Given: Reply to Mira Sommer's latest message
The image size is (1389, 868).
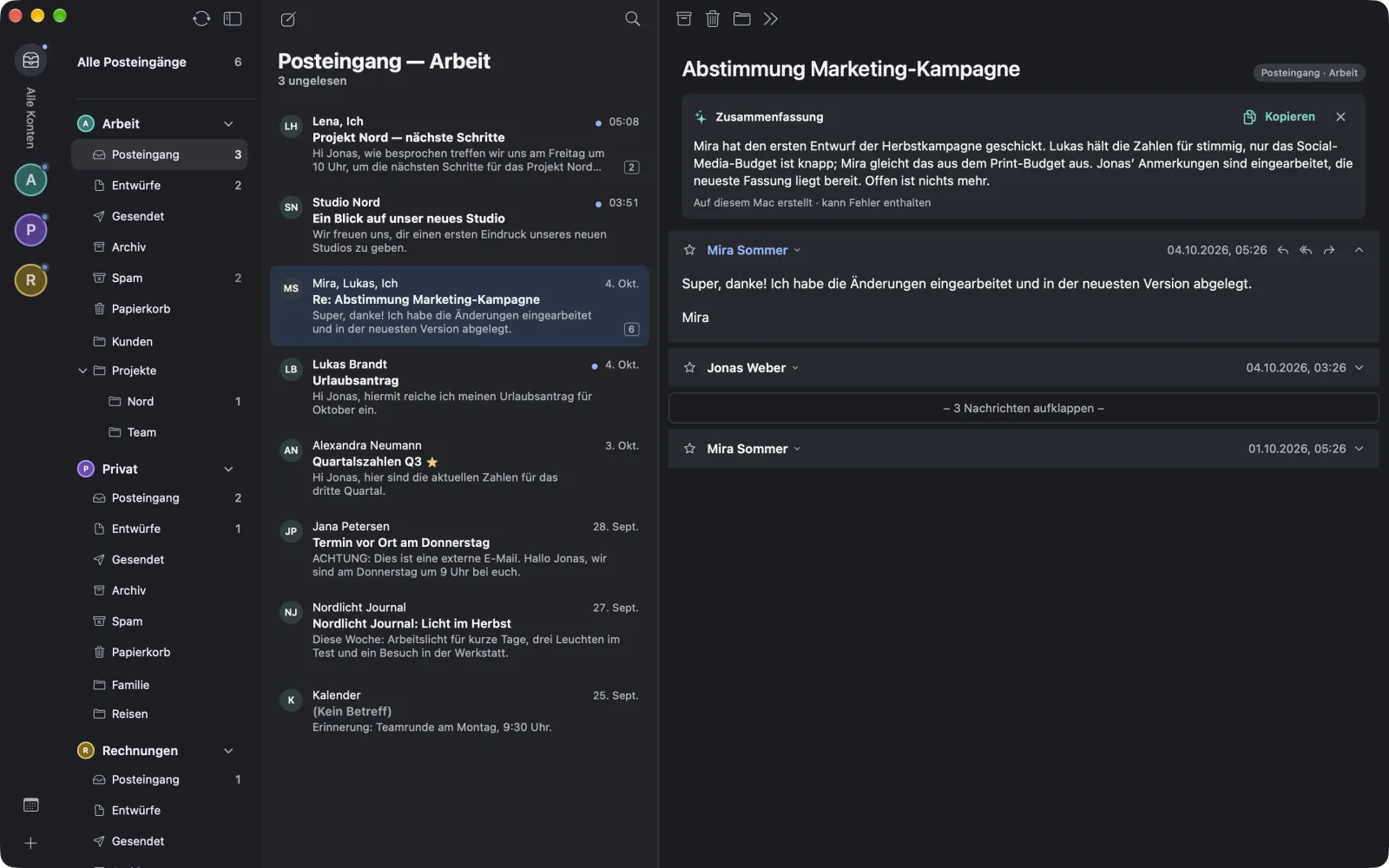Looking at the screenshot, I should click(x=1283, y=250).
